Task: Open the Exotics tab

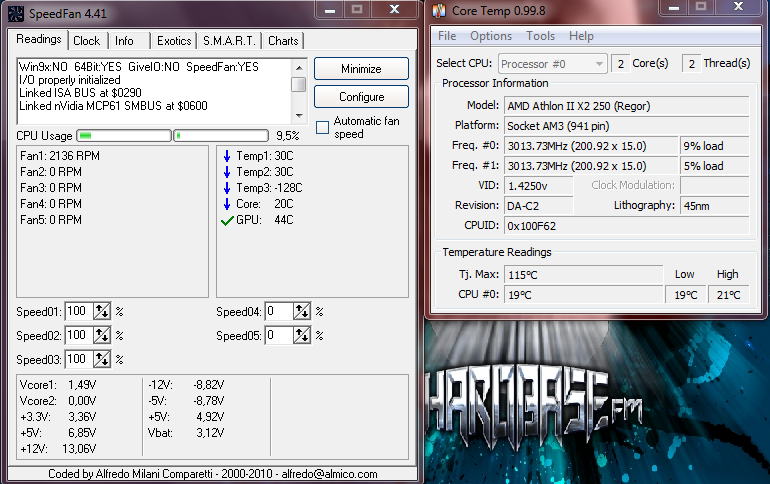Action: click(174, 41)
